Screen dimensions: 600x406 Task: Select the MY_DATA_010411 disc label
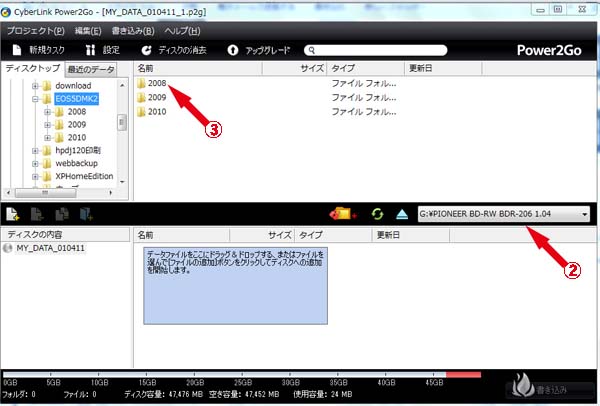tap(50, 248)
